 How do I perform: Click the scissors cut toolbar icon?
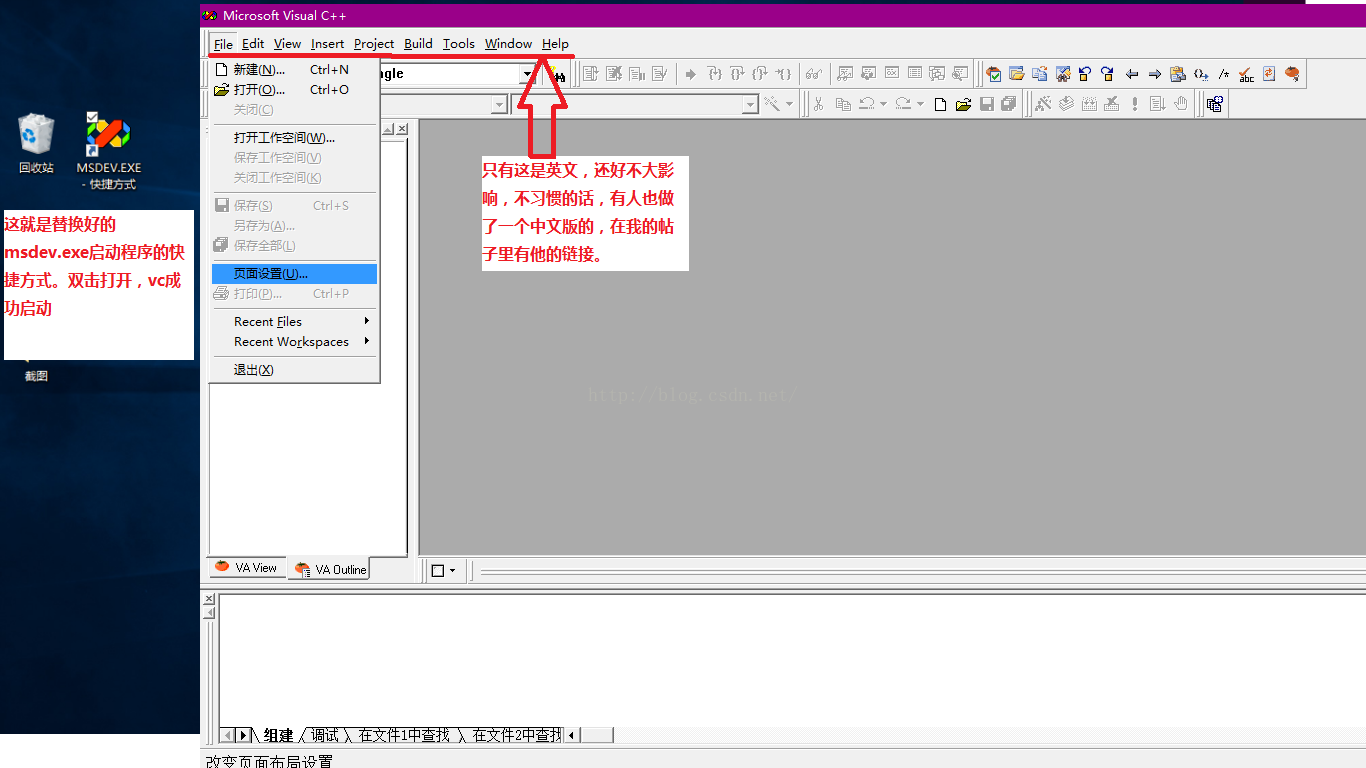point(818,104)
